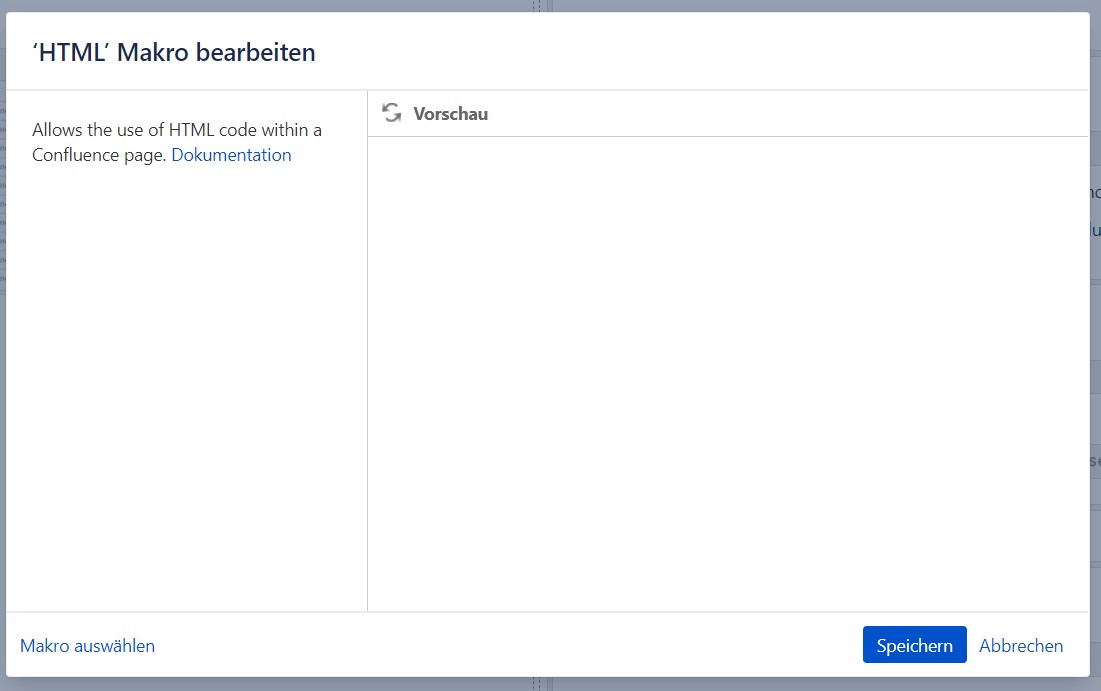Click the vertical divider between panels
The height and width of the screenshot is (691, 1101).
tap(367, 351)
